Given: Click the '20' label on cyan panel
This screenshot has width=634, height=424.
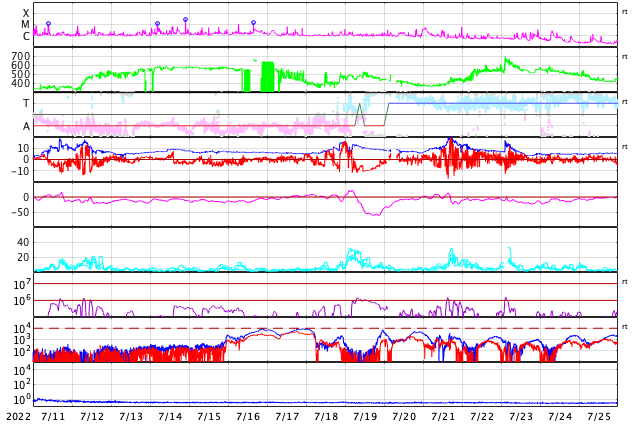Looking at the screenshot, I should (23, 257).
